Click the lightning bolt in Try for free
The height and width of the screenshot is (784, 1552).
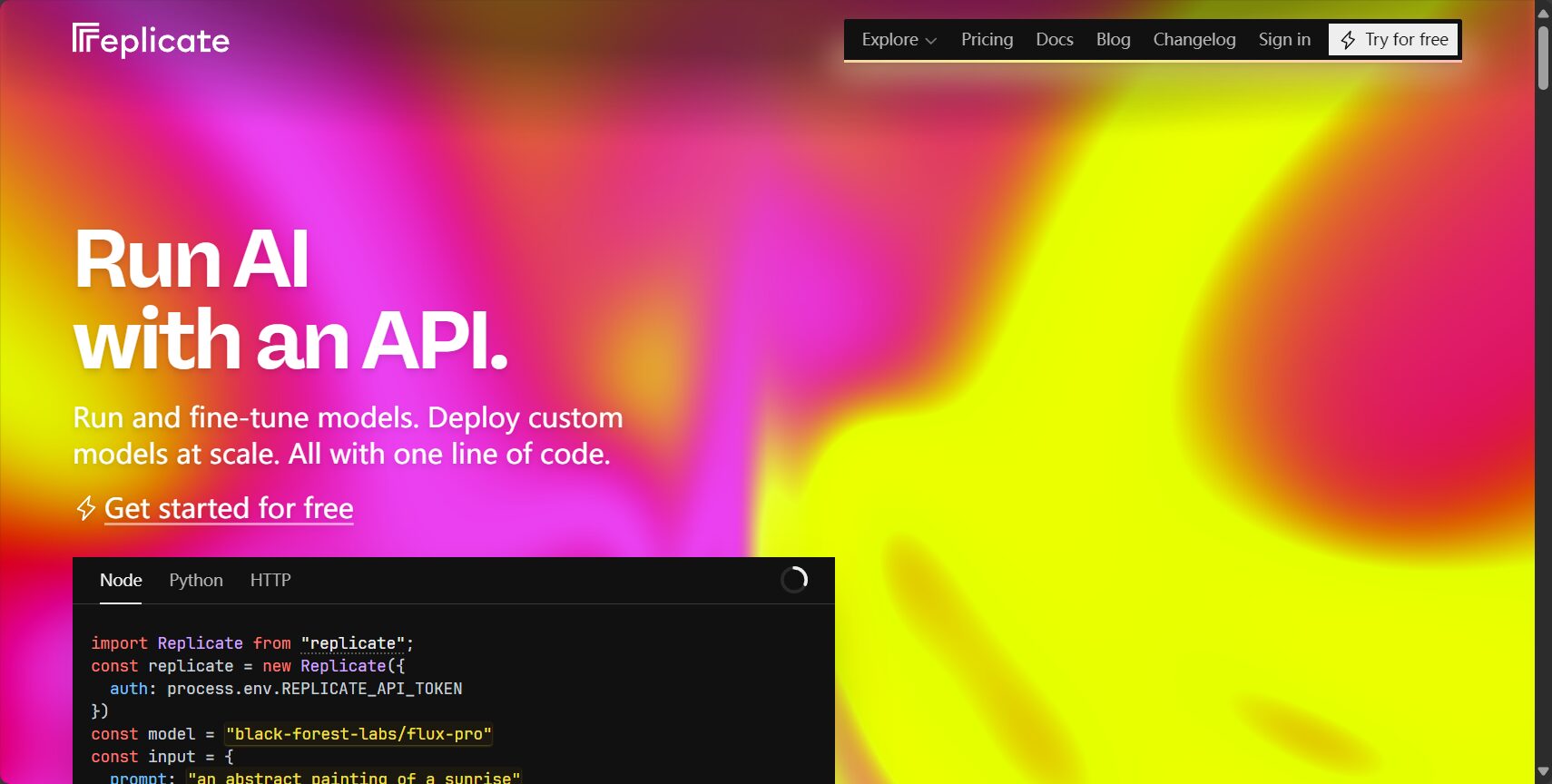click(1348, 40)
